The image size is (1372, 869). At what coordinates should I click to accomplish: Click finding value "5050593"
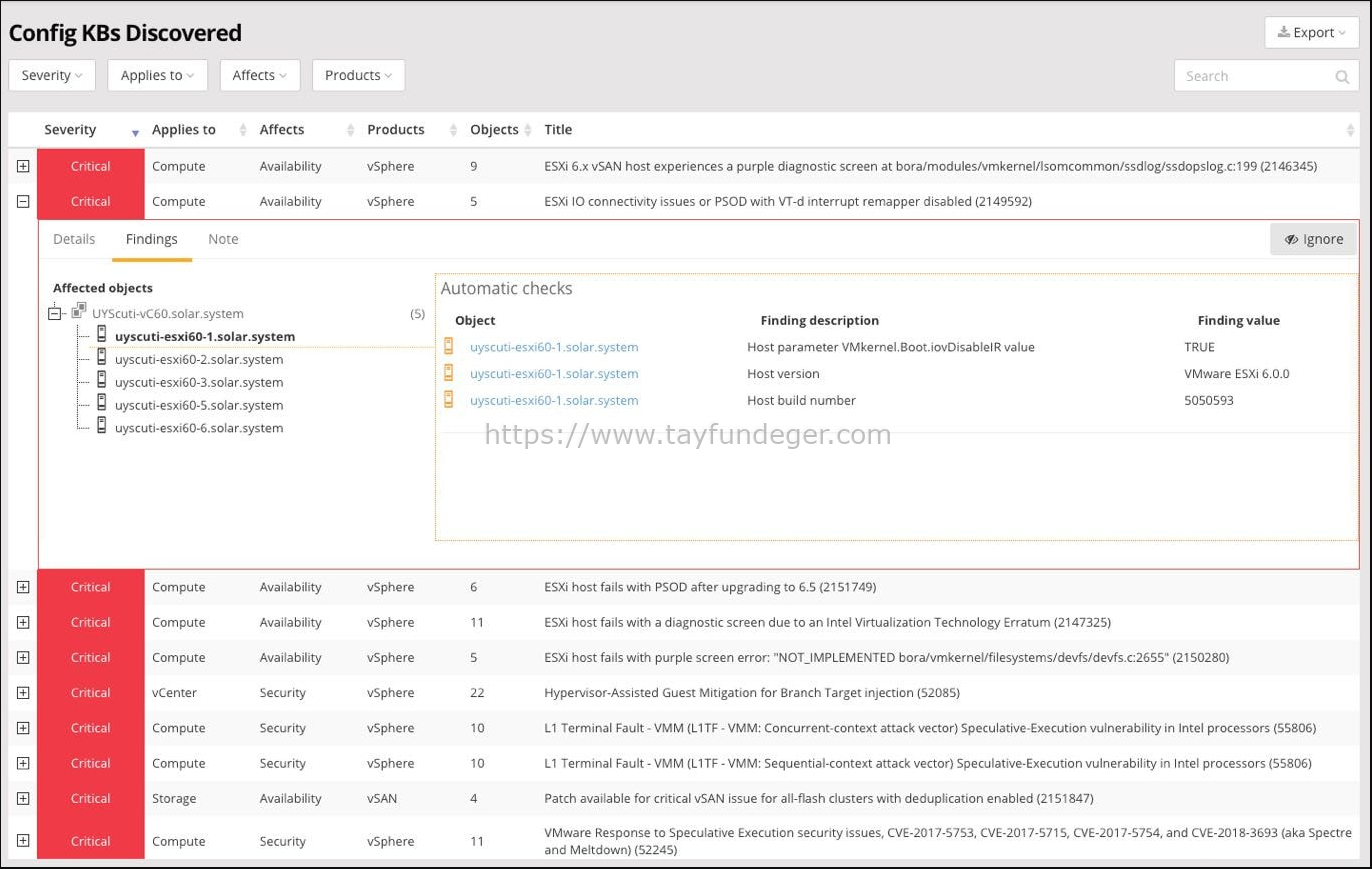point(1209,400)
